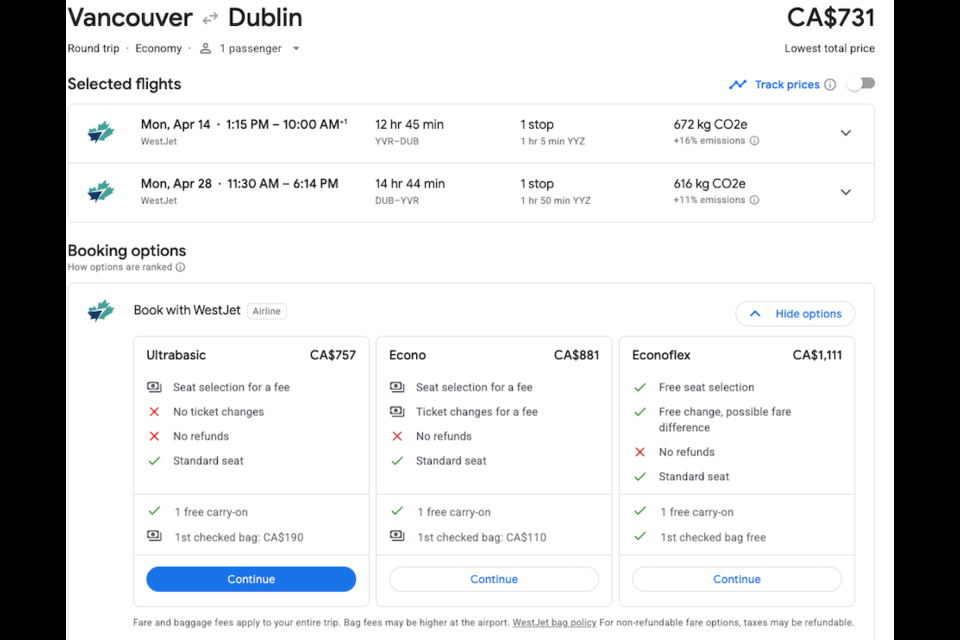The height and width of the screenshot is (640, 960).
Task: Click the round-trip swap arrows icon
Action: (x=210, y=19)
